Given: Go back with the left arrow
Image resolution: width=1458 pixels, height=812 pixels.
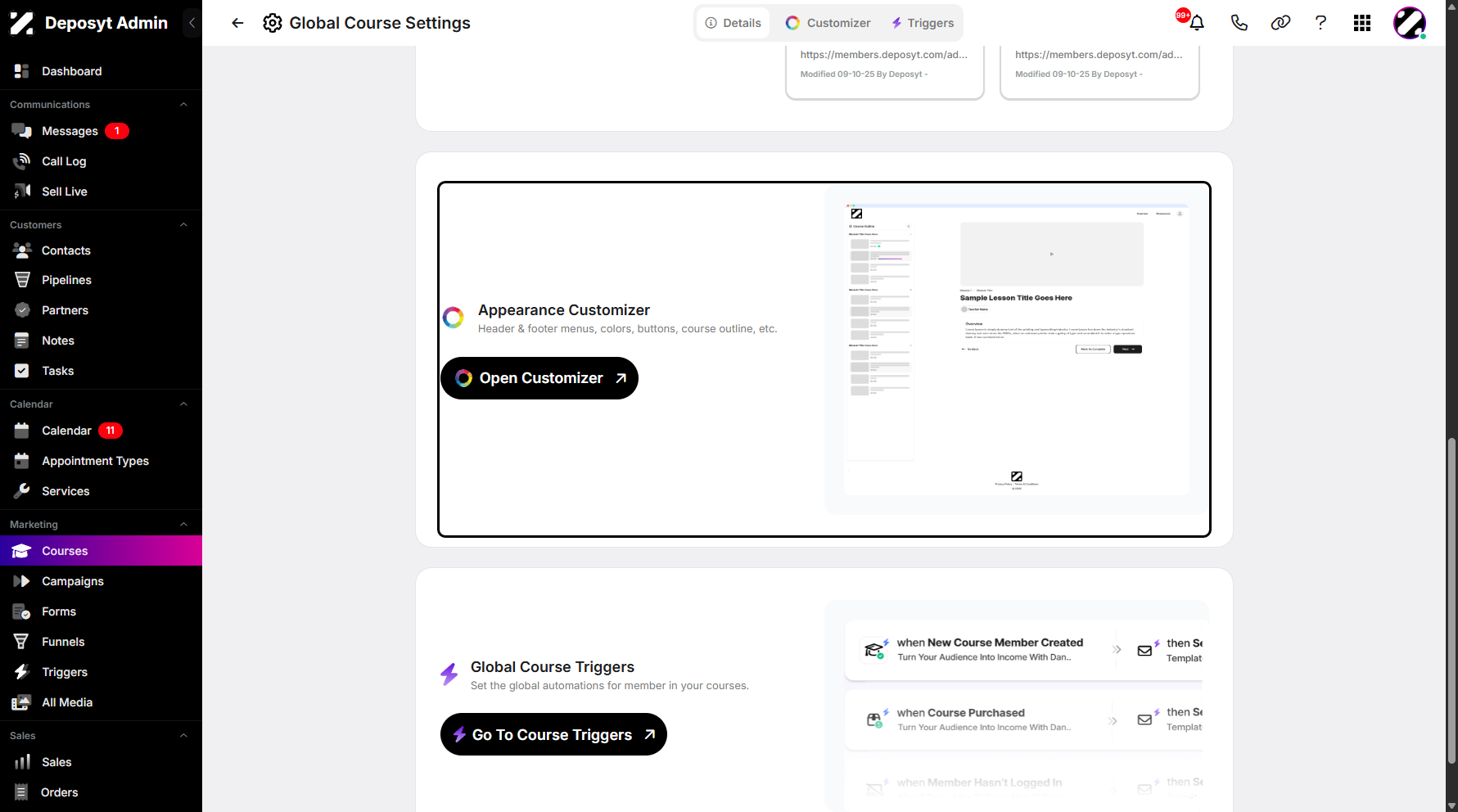Looking at the screenshot, I should [237, 23].
